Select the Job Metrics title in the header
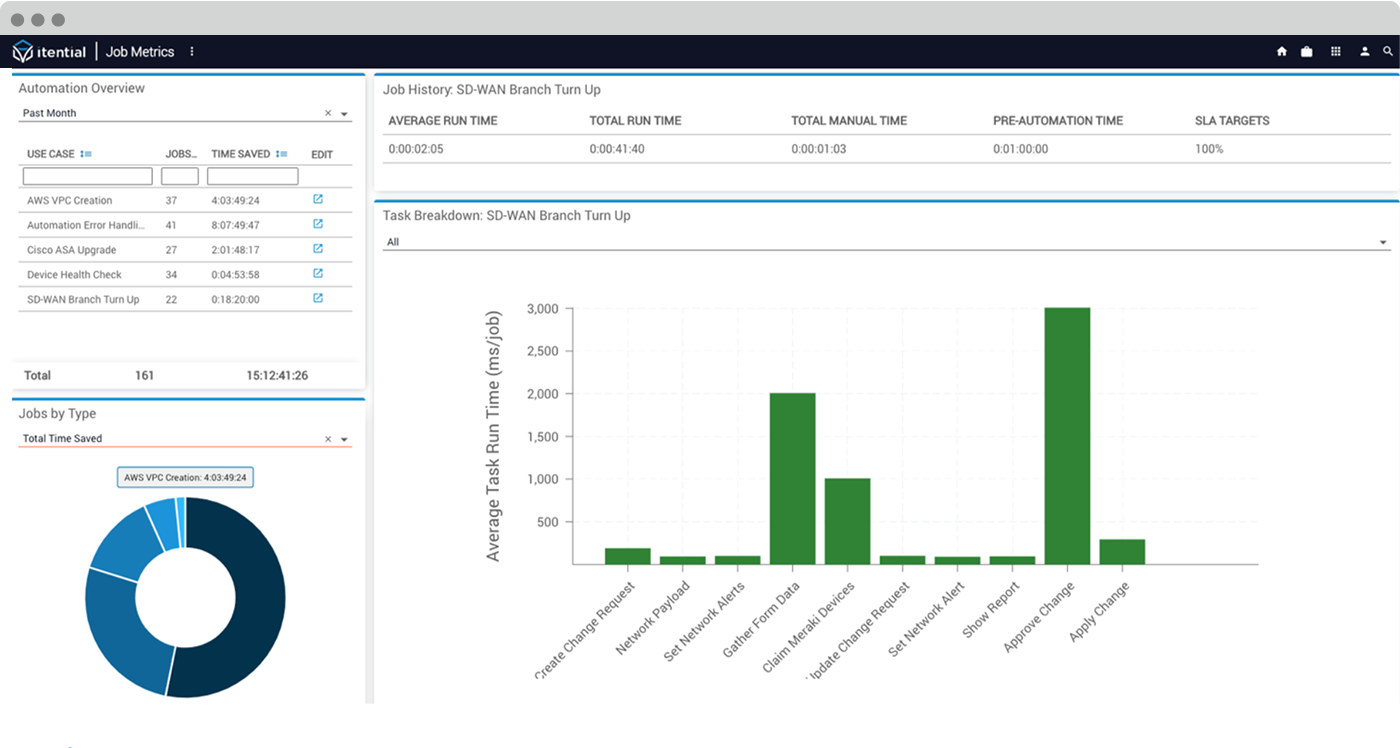1400x748 pixels. (139, 51)
